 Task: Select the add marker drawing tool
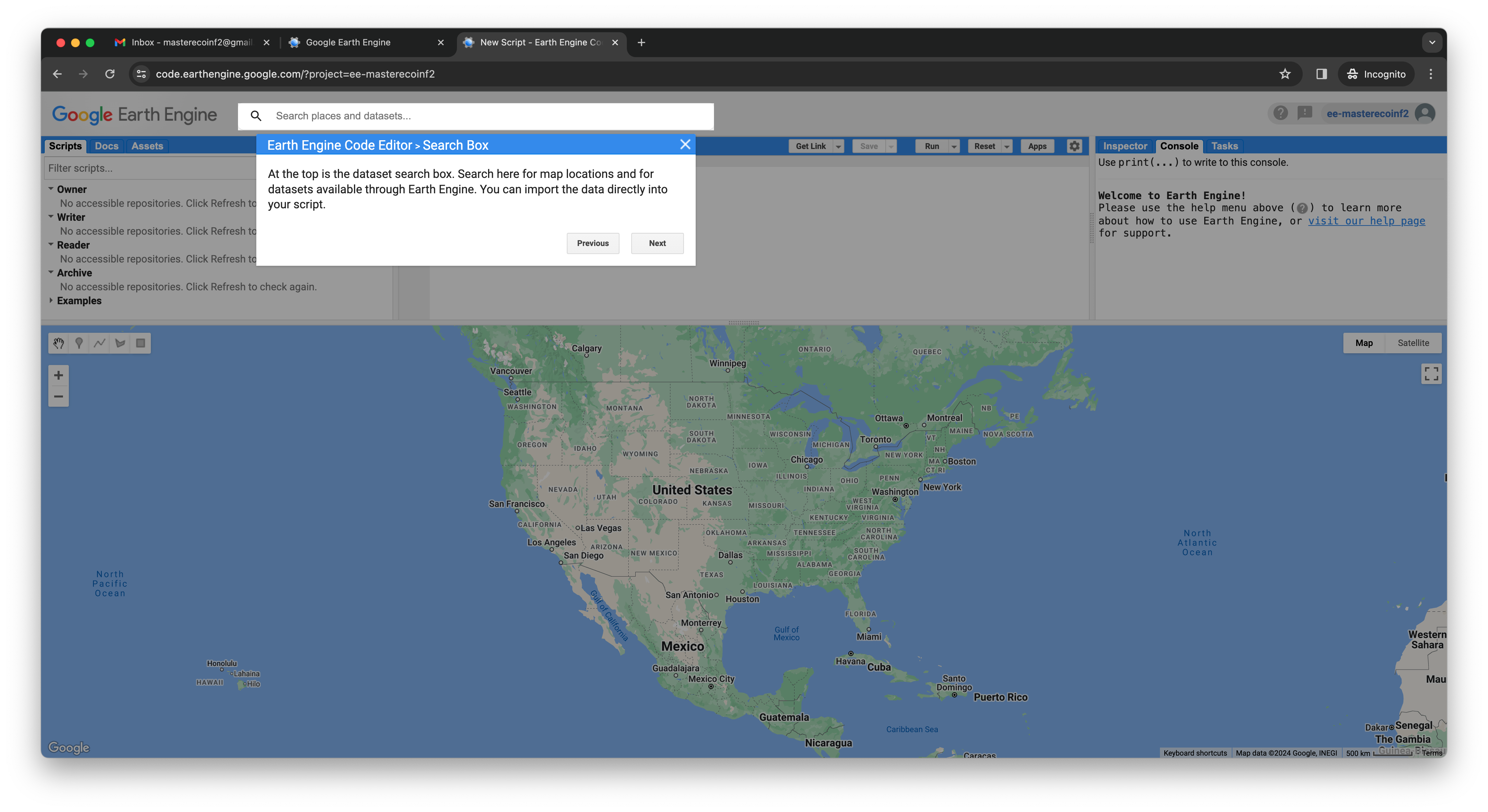click(79, 343)
